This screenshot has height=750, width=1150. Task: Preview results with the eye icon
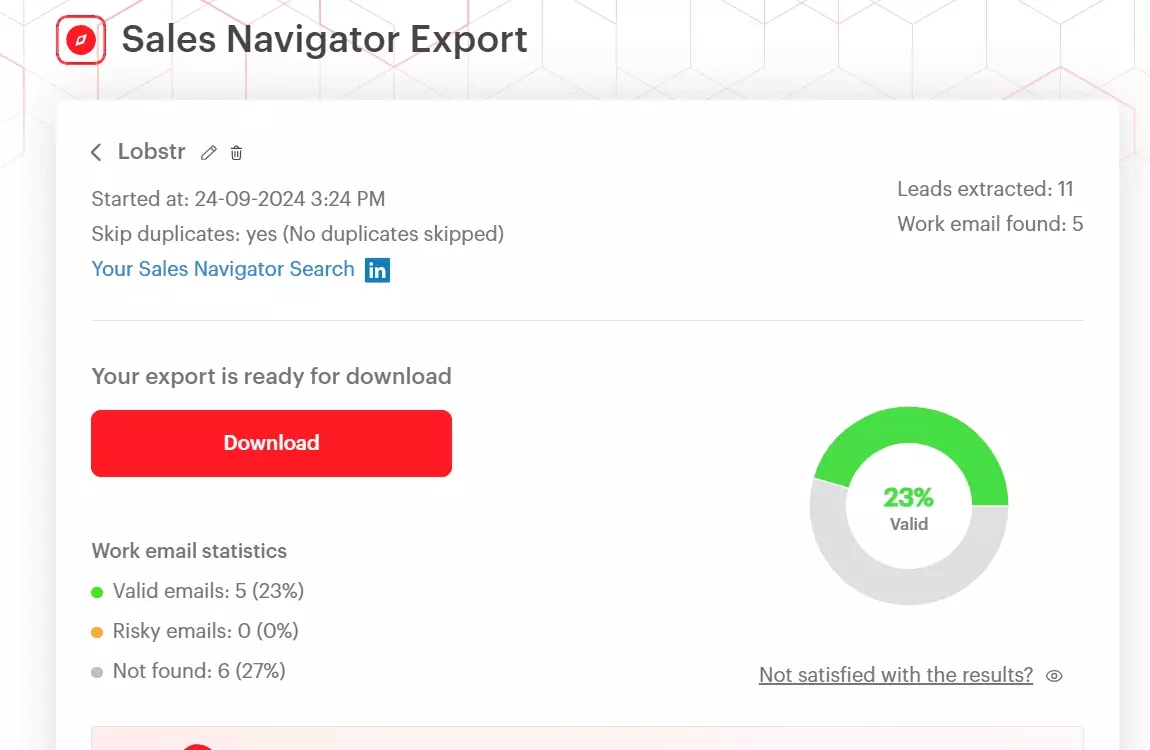[1053, 675]
